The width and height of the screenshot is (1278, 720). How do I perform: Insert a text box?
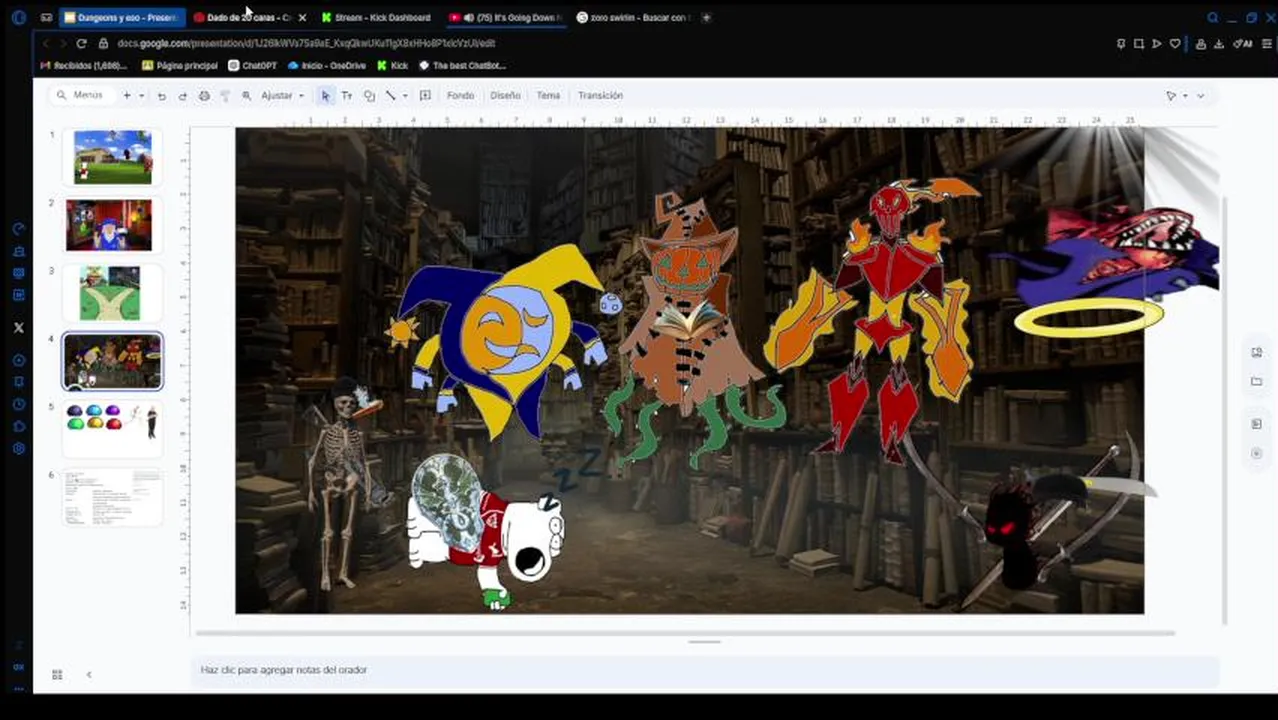click(x=347, y=96)
